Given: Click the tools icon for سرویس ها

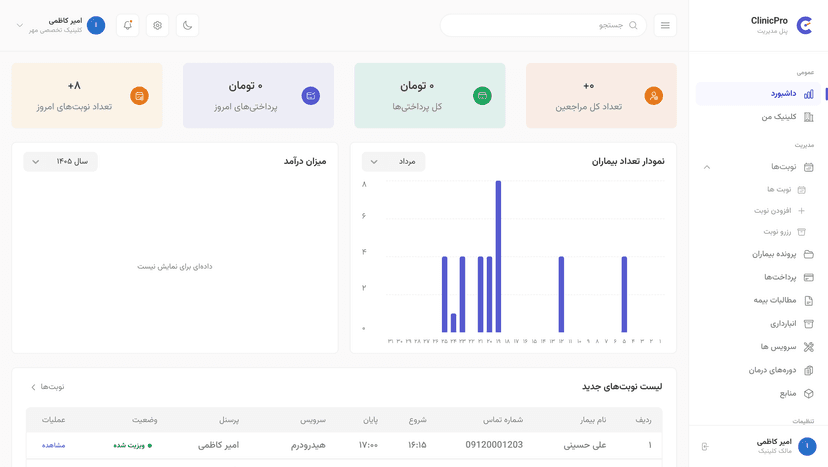Looking at the screenshot, I should pyautogui.click(x=808, y=347).
